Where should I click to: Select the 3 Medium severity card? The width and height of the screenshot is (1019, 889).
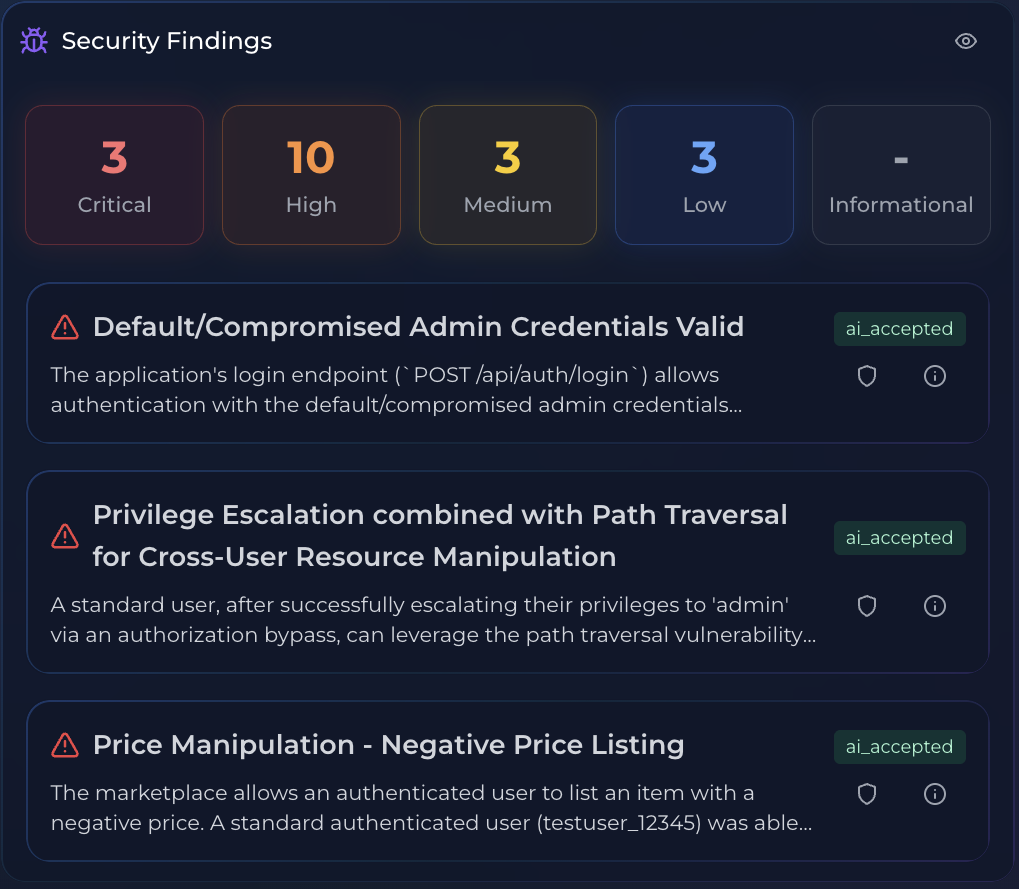508,175
